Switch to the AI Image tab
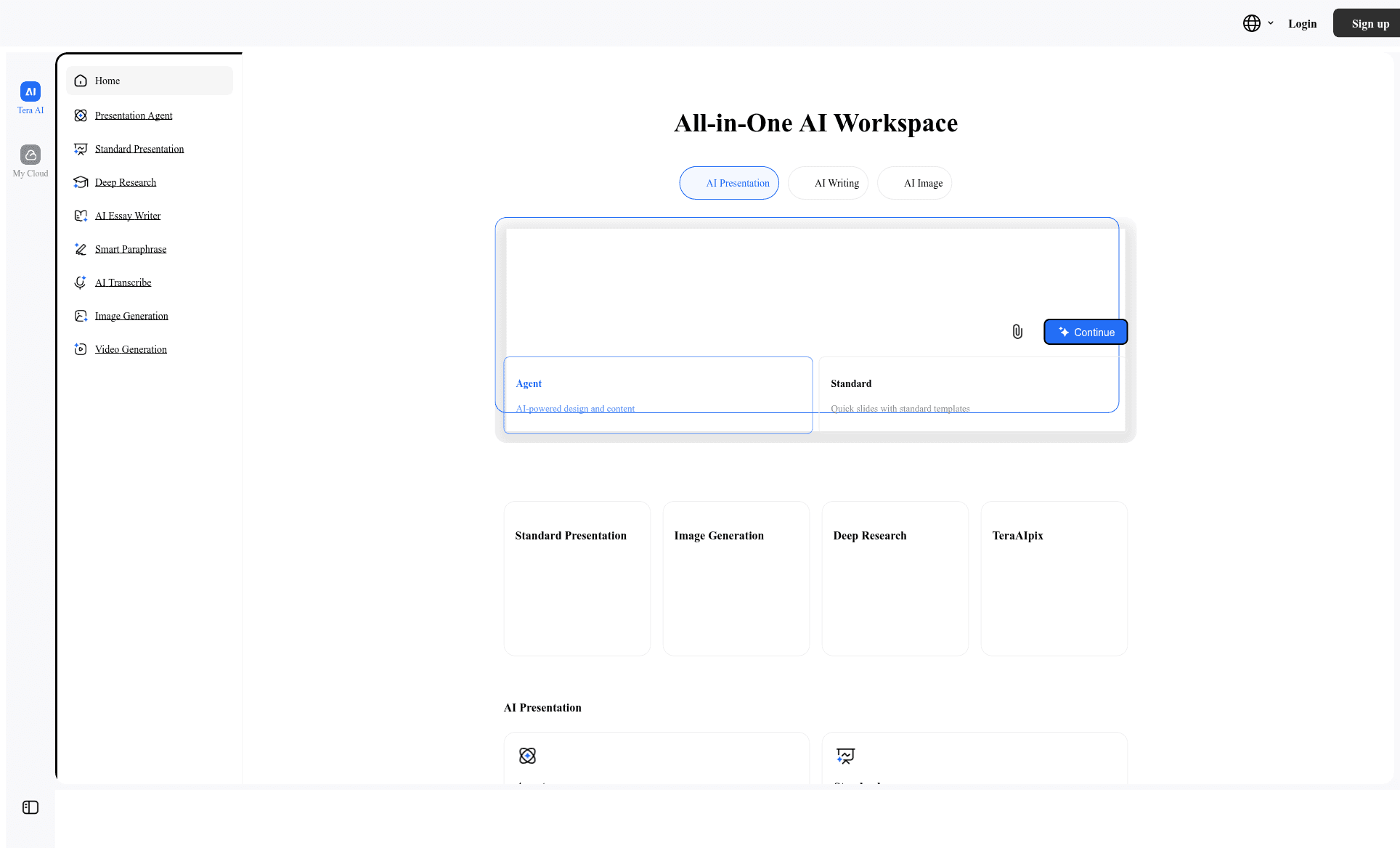This screenshot has height=848, width=1400. coord(914,183)
